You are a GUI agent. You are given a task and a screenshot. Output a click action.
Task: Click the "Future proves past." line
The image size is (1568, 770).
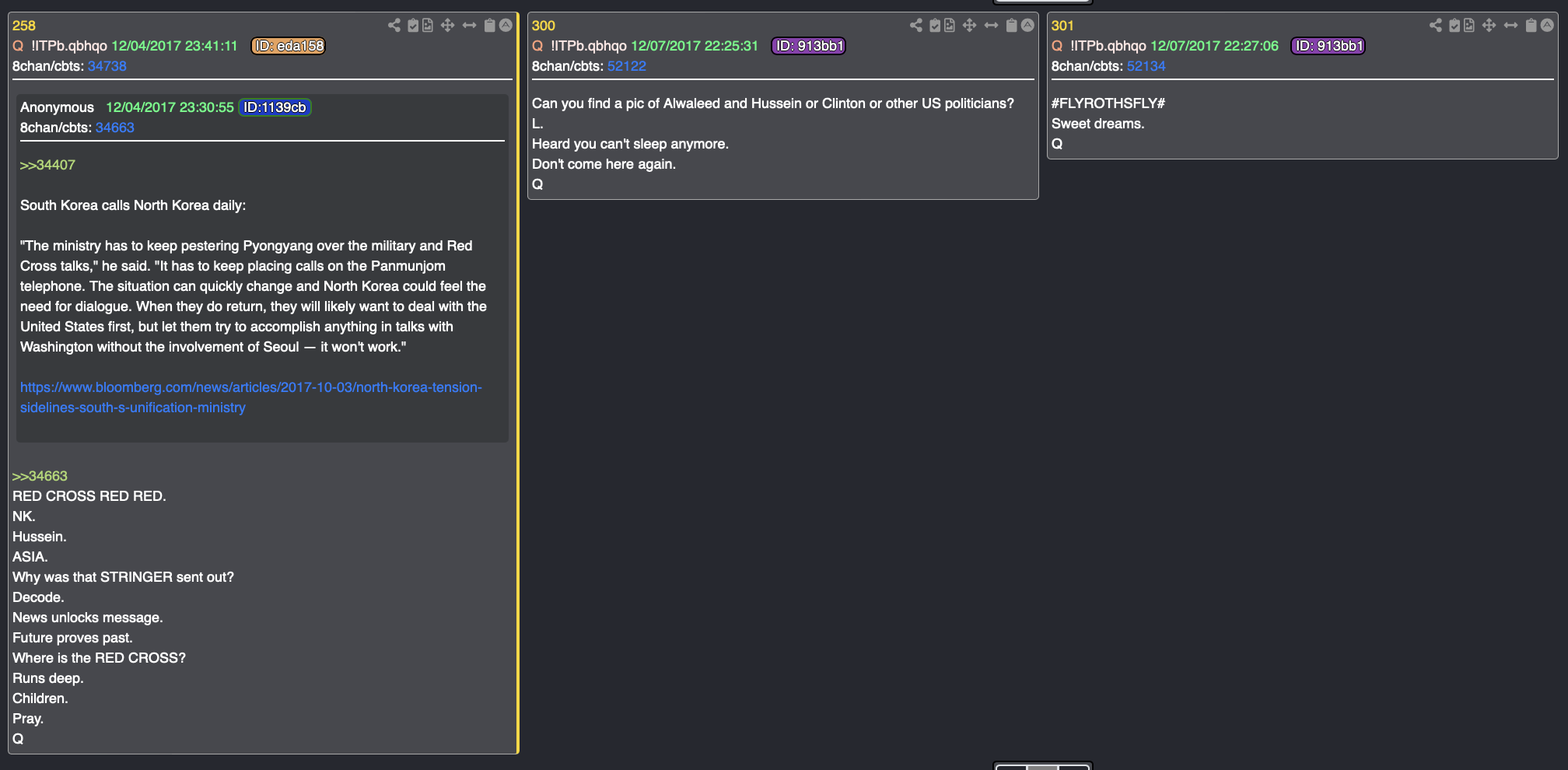[x=72, y=638]
